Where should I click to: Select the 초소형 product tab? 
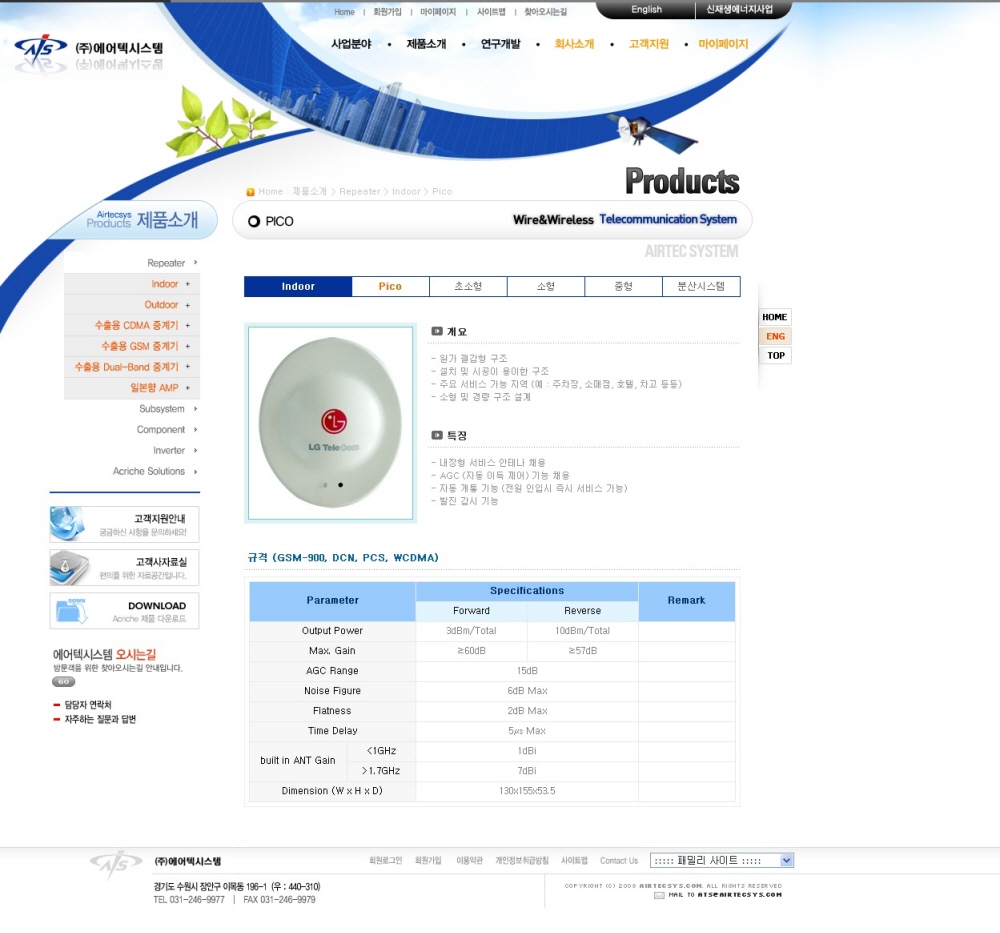click(x=468, y=287)
